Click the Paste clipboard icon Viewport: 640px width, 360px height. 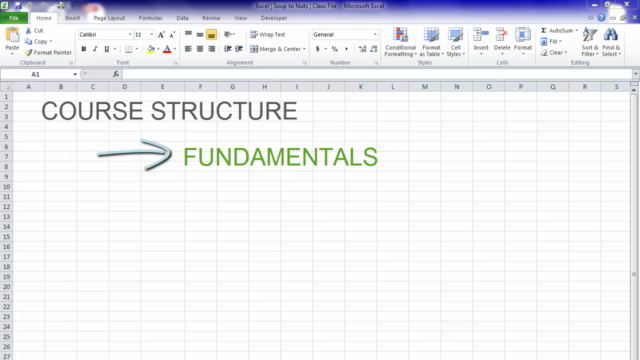[x=12, y=35]
